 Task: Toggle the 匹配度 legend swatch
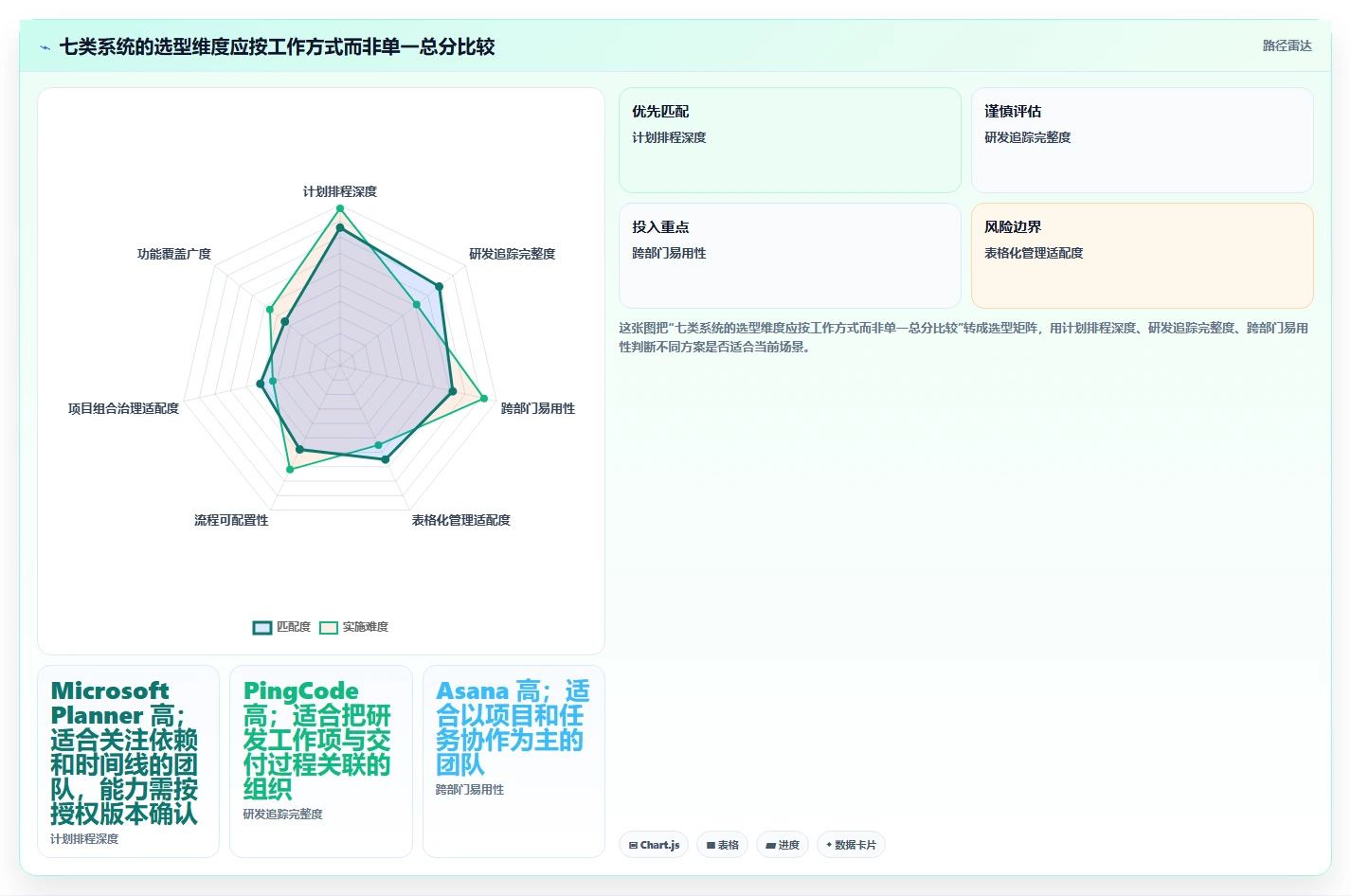point(262,627)
